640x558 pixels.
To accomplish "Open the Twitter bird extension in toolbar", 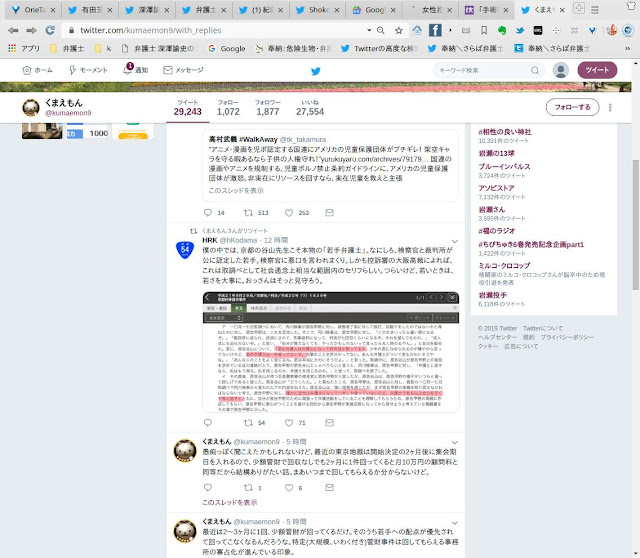I will click(x=520, y=30).
